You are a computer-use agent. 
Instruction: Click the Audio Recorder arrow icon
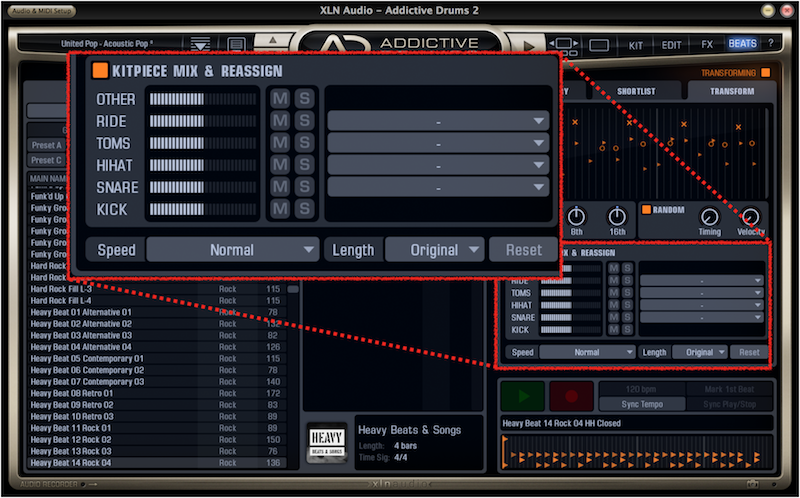pyautogui.click(x=92, y=484)
